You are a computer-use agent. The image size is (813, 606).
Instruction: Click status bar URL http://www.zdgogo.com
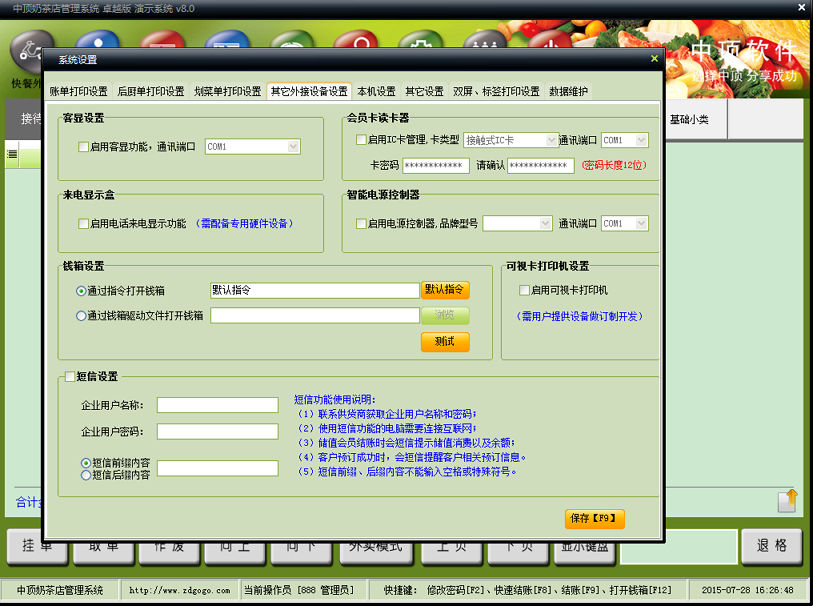[x=179, y=590]
